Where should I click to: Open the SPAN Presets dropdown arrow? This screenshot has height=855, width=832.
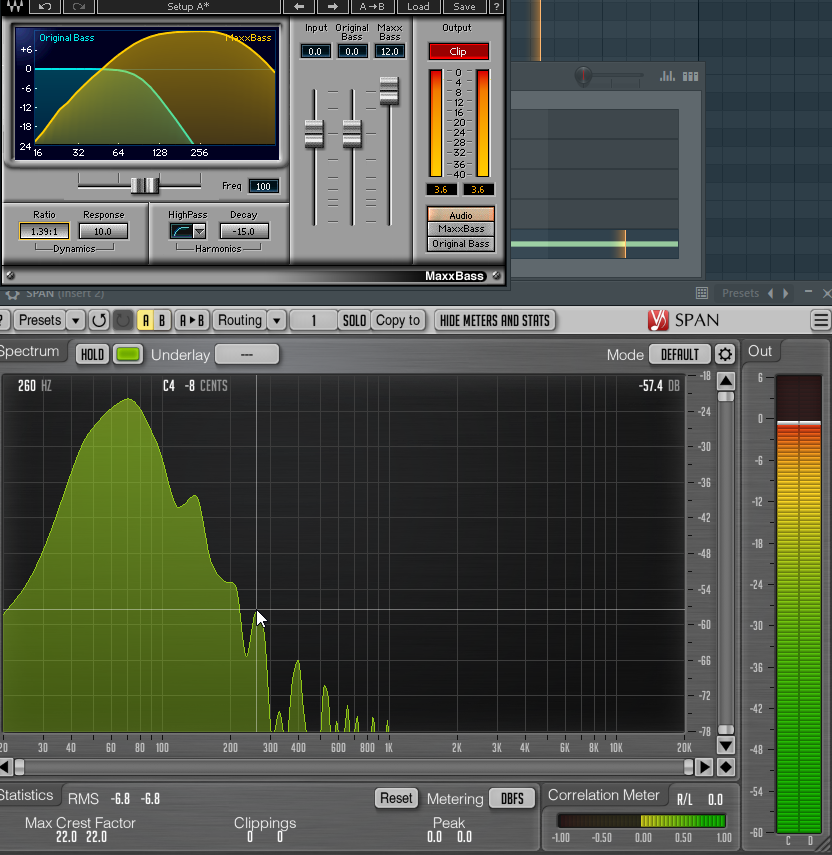tap(76, 320)
